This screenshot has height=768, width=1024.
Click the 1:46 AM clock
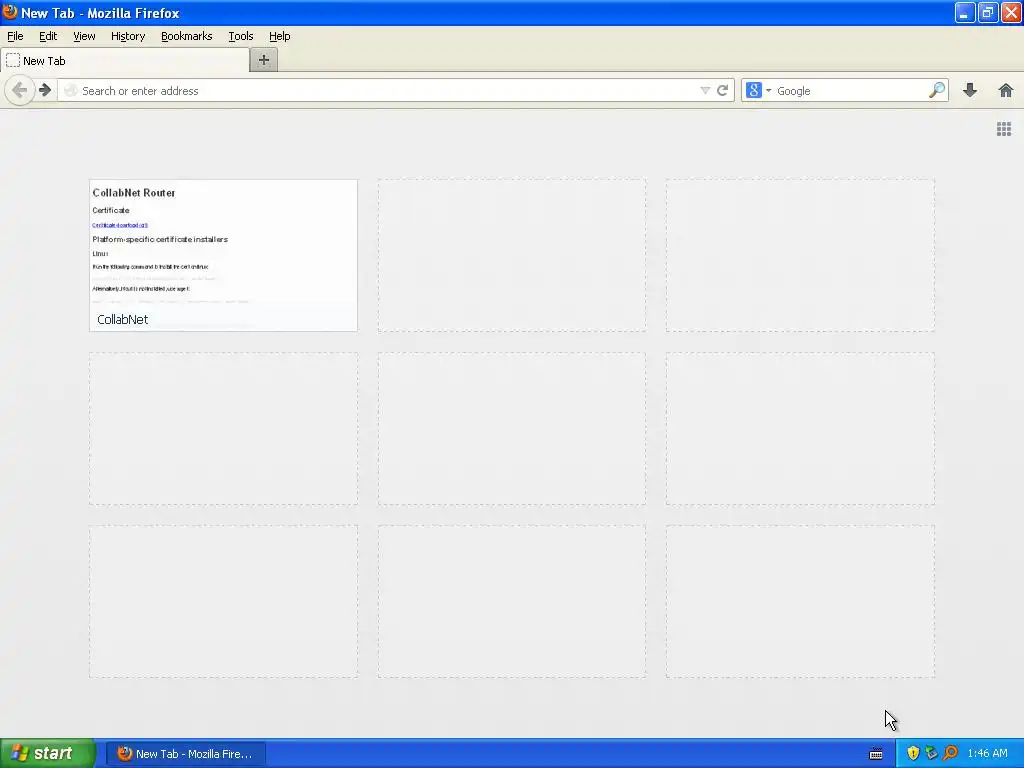[987, 753]
